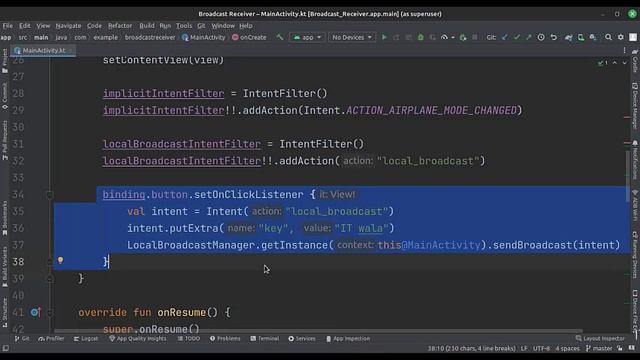Open the Device Manager toolbar icon
The image size is (640, 360).
tap(581, 37)
